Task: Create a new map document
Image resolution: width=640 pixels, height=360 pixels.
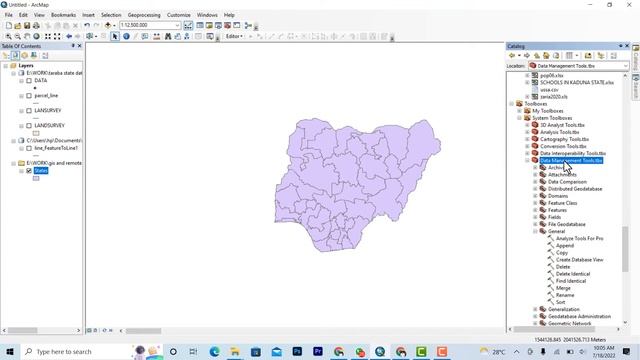Action: (x=9, y=25)
